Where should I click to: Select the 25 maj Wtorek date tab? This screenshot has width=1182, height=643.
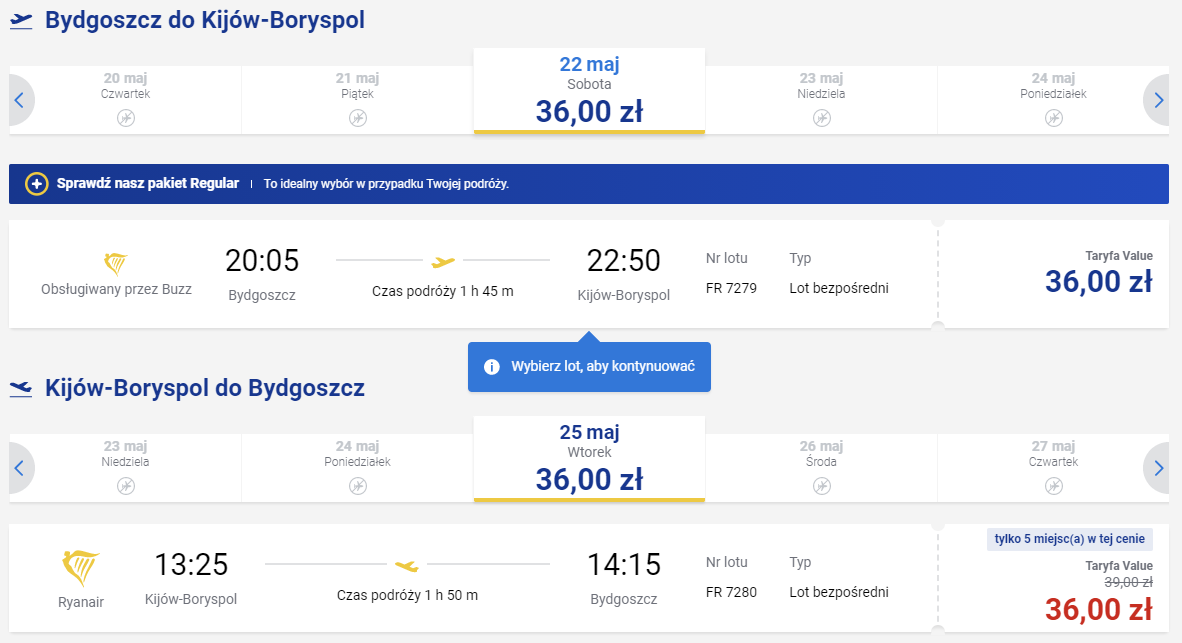(589, 459)
